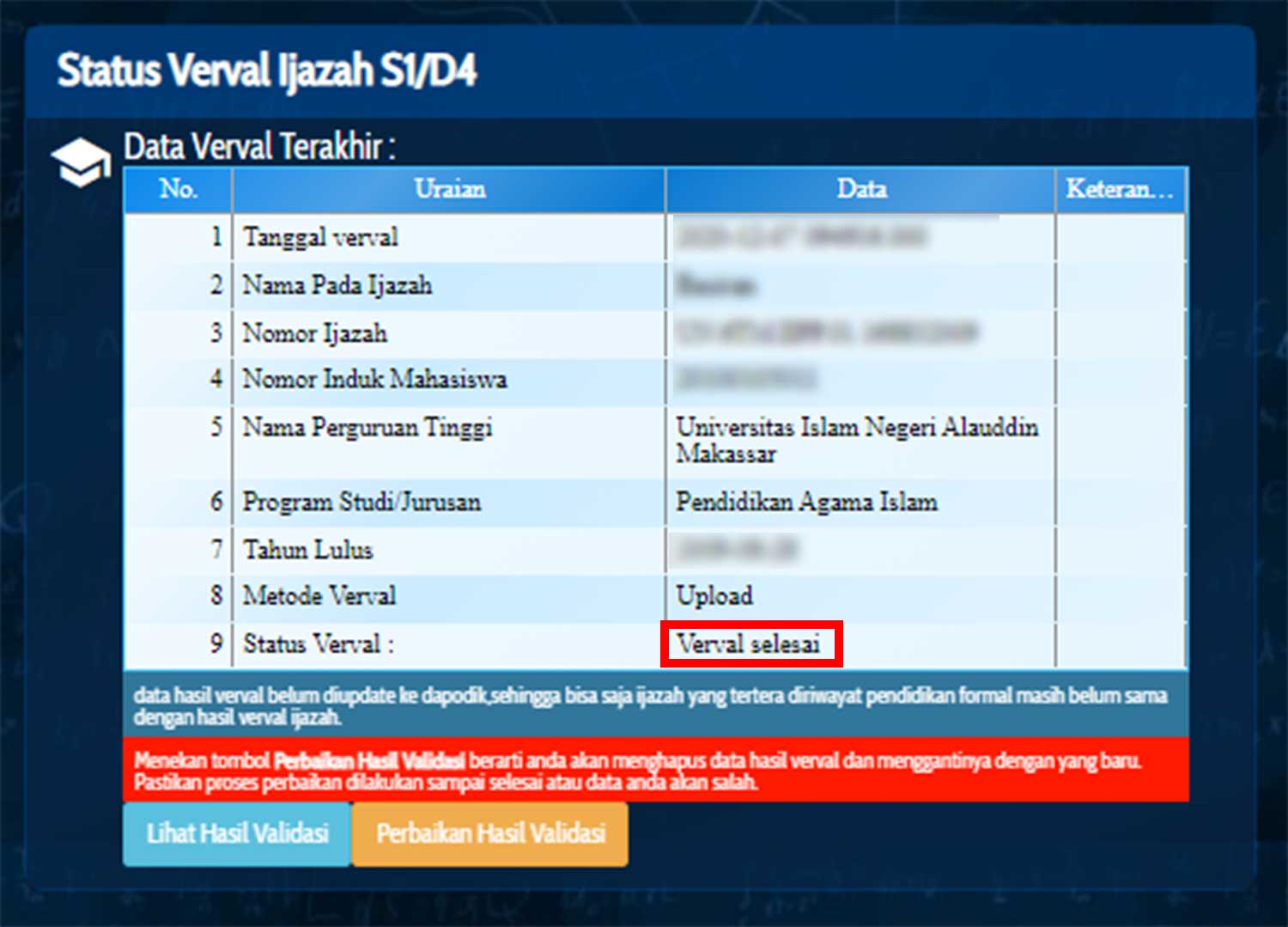Click the blurred Tanggal verval value
The image size is (1288, 927).
(x=801, y=236)
